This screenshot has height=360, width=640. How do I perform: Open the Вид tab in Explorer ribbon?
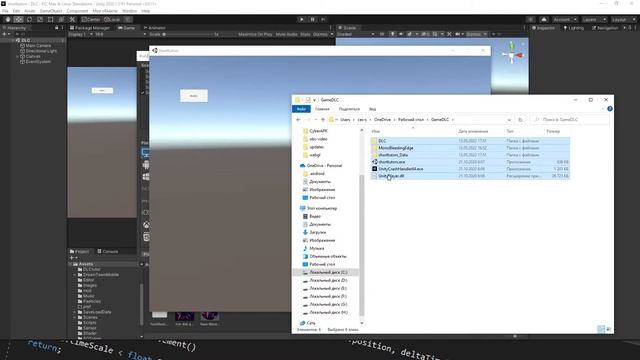[372, 109]
